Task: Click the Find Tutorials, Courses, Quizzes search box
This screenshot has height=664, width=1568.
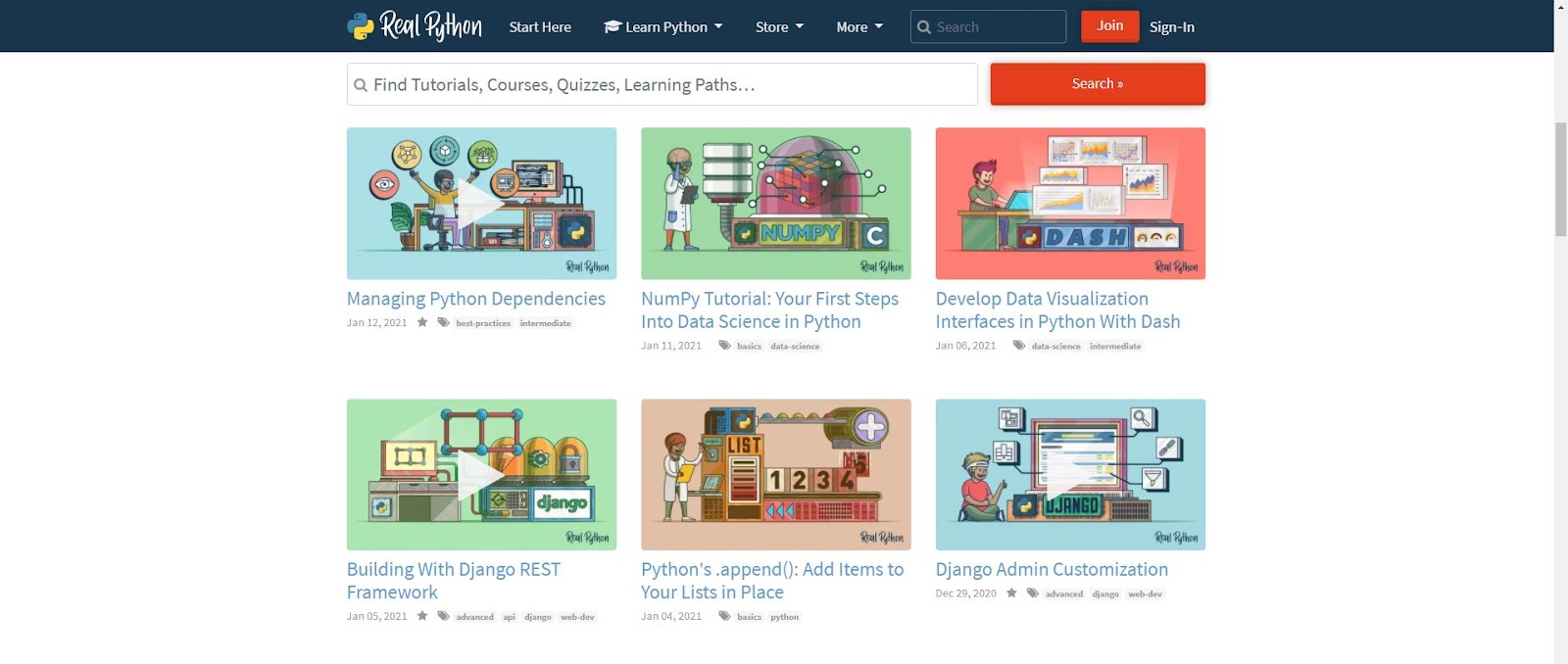Action: tap(662, 84)
